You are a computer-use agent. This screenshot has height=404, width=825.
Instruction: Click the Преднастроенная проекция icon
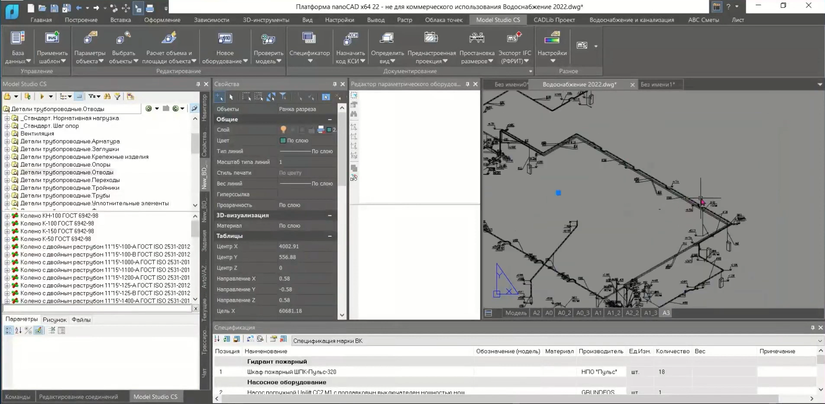pyautogui.click(x=431, y=38)
